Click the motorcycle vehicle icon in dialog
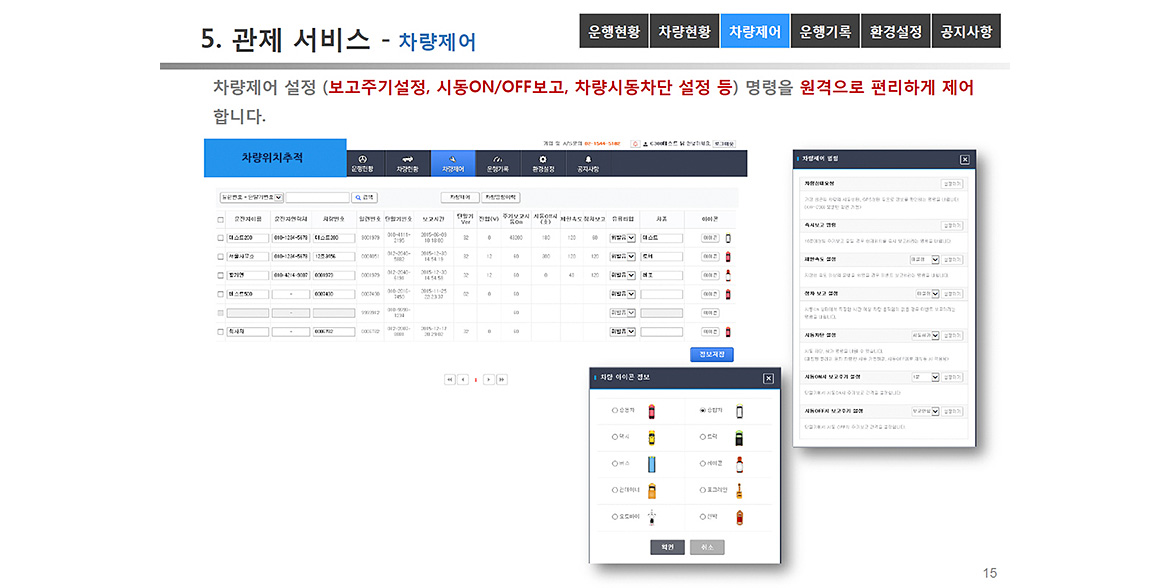The width and height of the screenshot is (1170, 588). 651,517
